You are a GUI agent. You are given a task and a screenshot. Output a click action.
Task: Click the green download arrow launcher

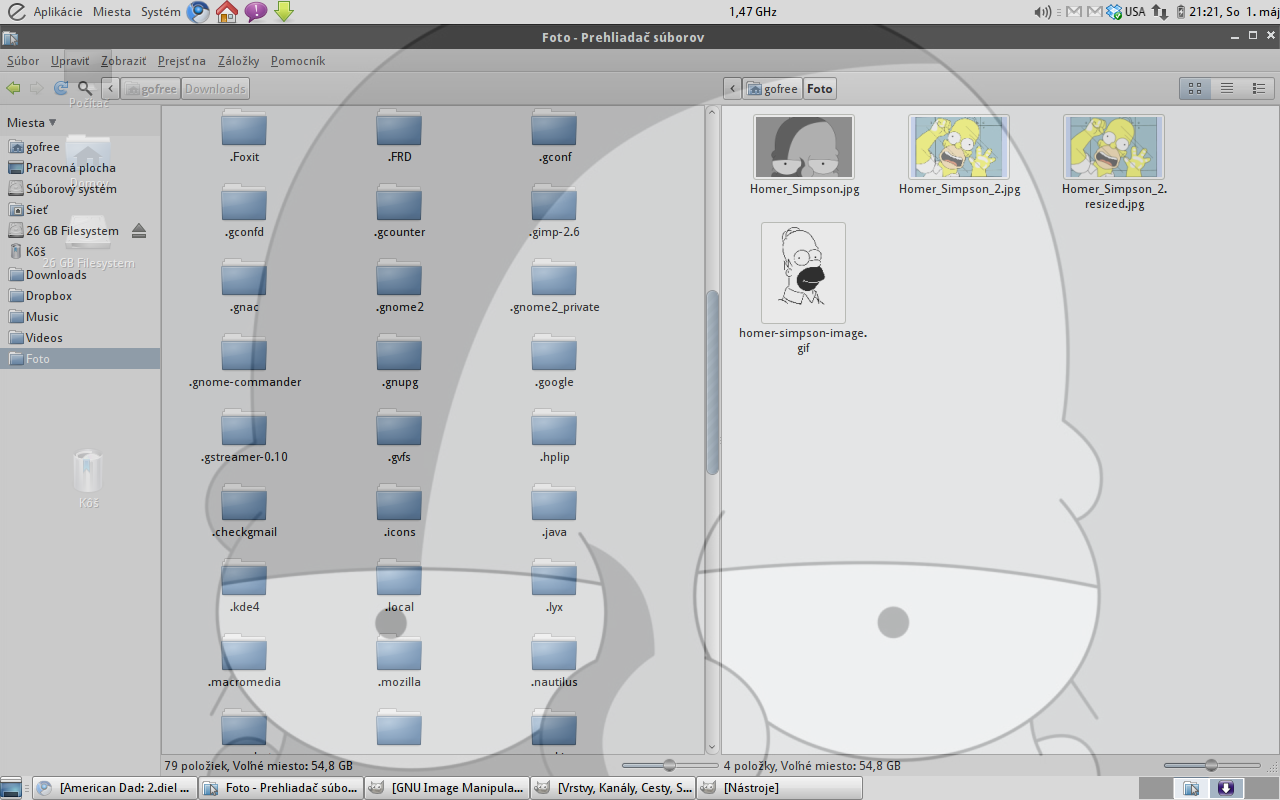[x=284, y=12]
